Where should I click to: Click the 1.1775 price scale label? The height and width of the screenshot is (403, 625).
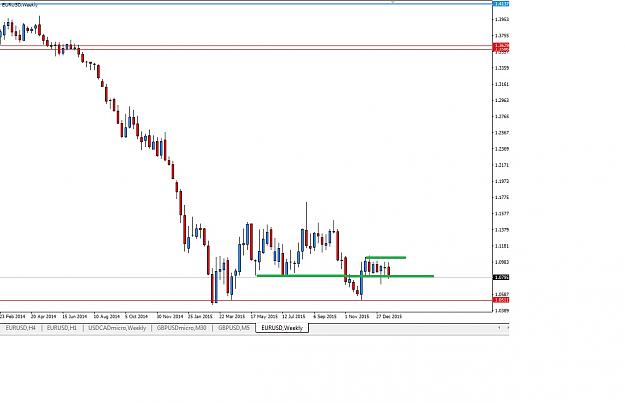click(x=502, y=197)
